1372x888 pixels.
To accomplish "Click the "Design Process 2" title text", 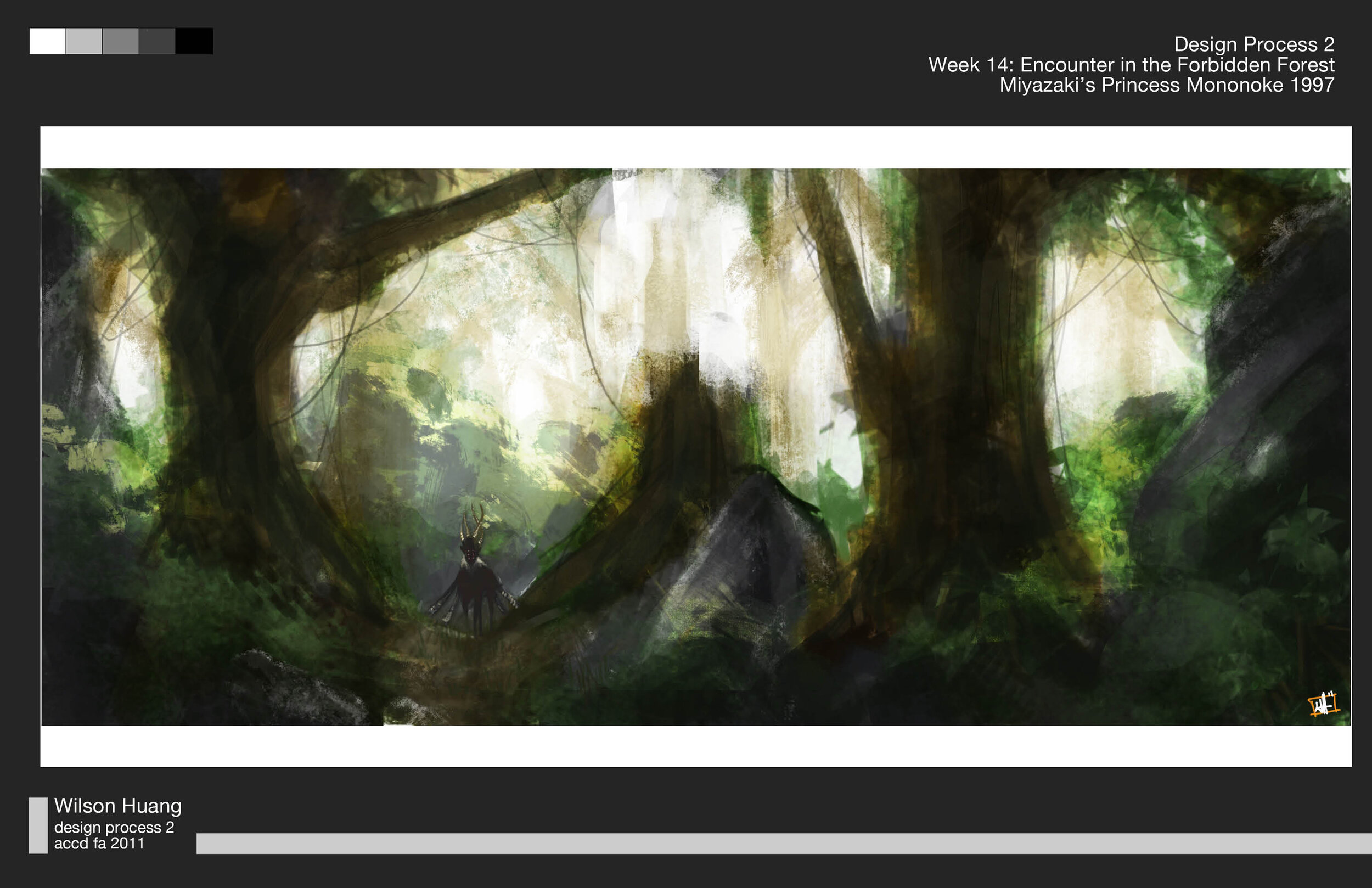I will [x=1254, y=44].
